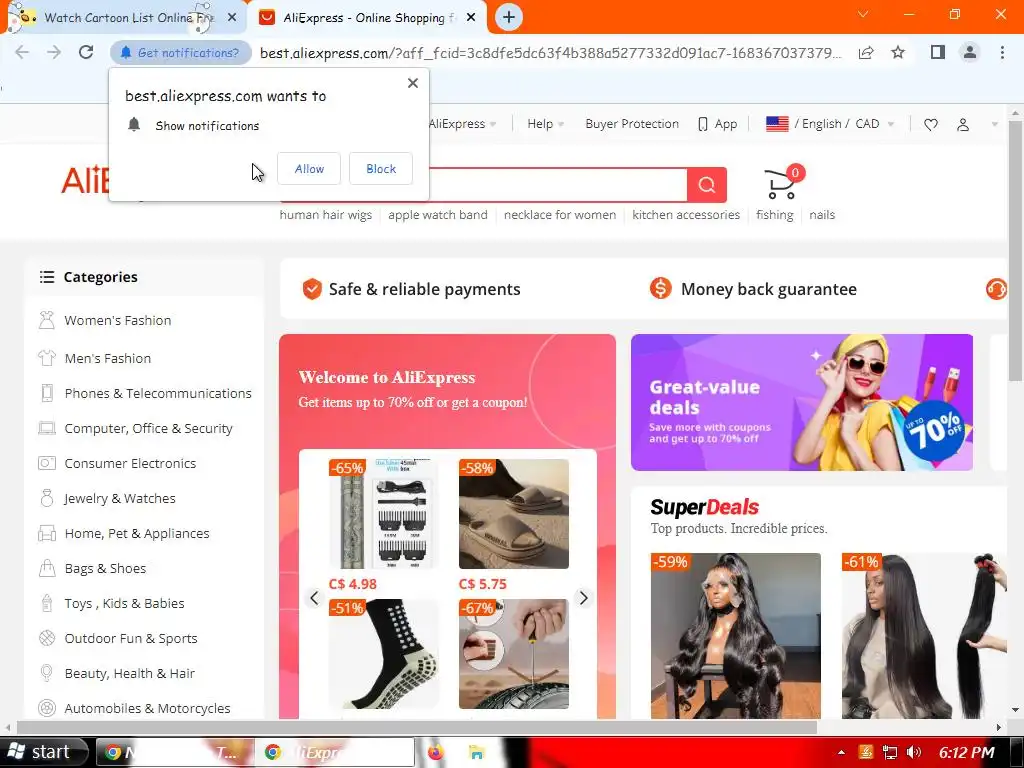Close the AliExpress browser tab

point(471,18)
